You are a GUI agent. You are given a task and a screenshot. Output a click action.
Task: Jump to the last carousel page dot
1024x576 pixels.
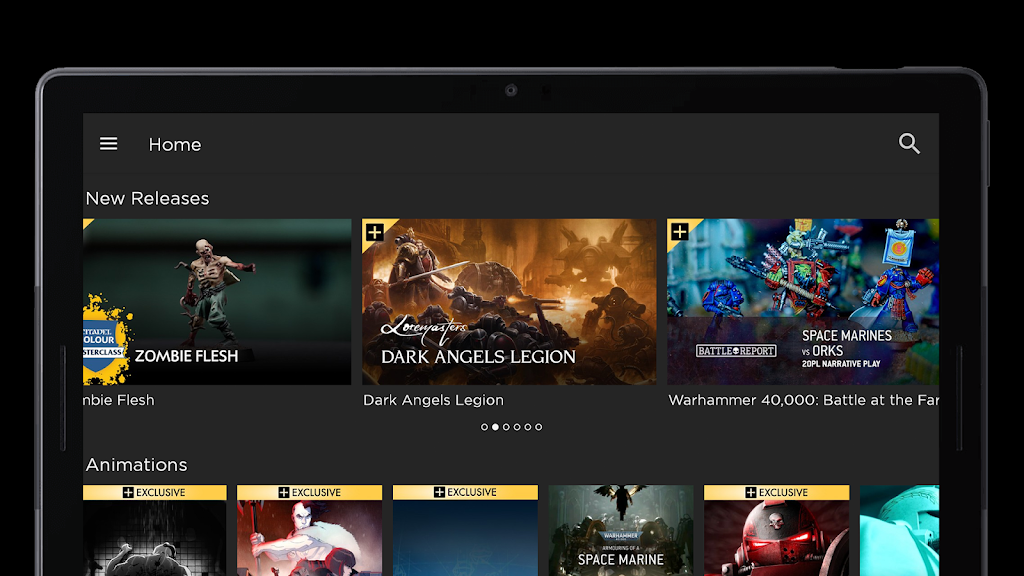tap(539, 427)
